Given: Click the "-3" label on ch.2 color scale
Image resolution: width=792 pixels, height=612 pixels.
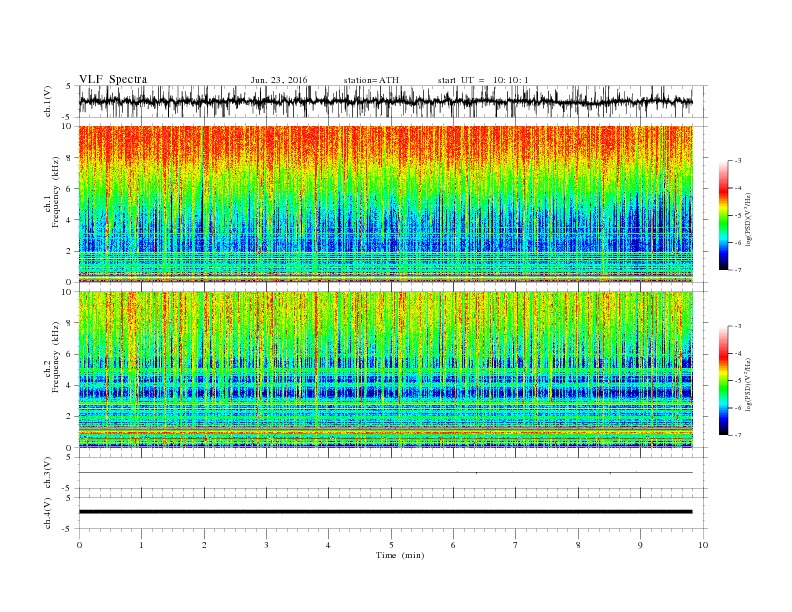Looking at the screenshot, I should 738,326.
